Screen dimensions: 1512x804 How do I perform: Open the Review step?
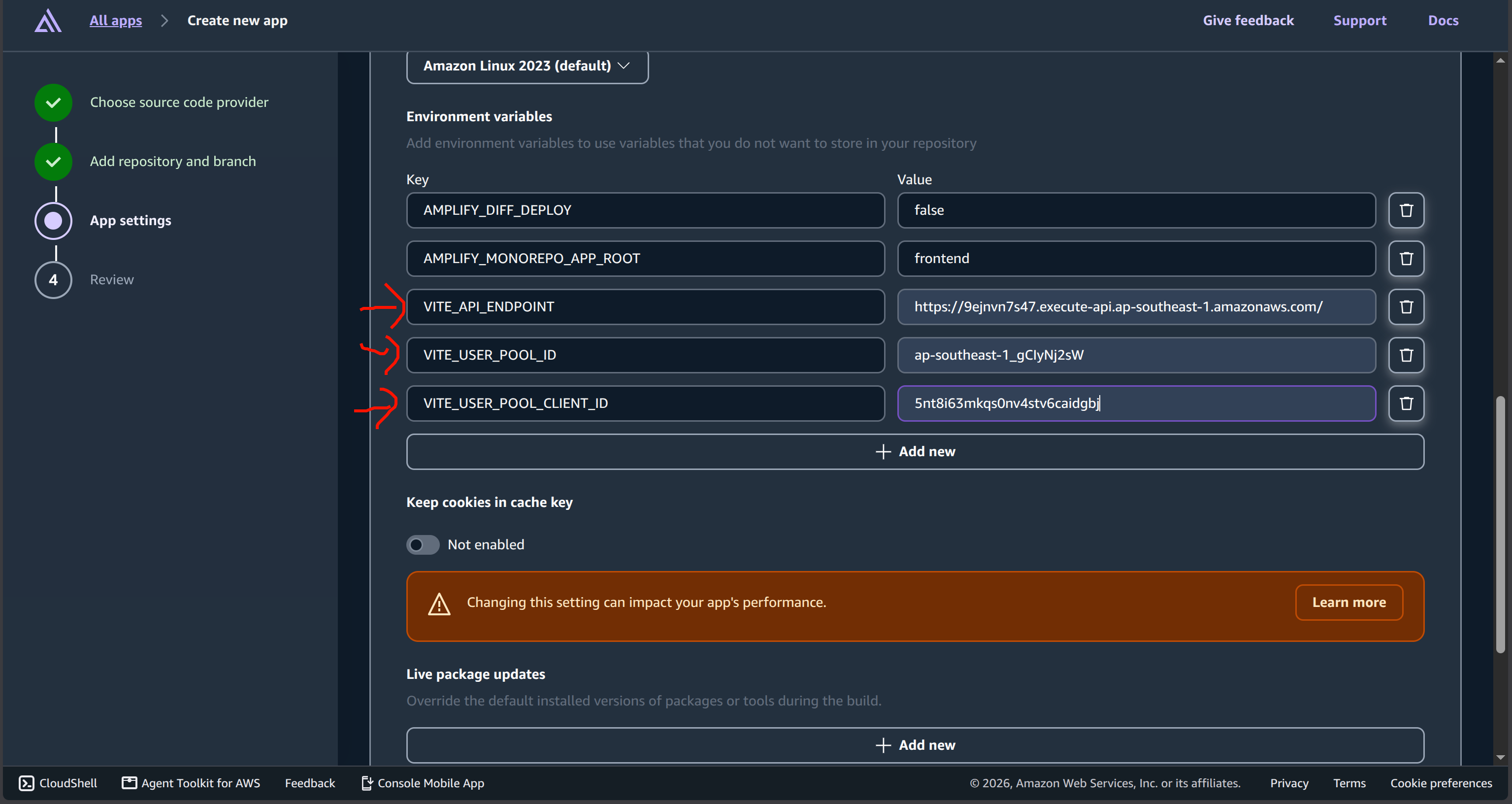(x=111, y=279)
